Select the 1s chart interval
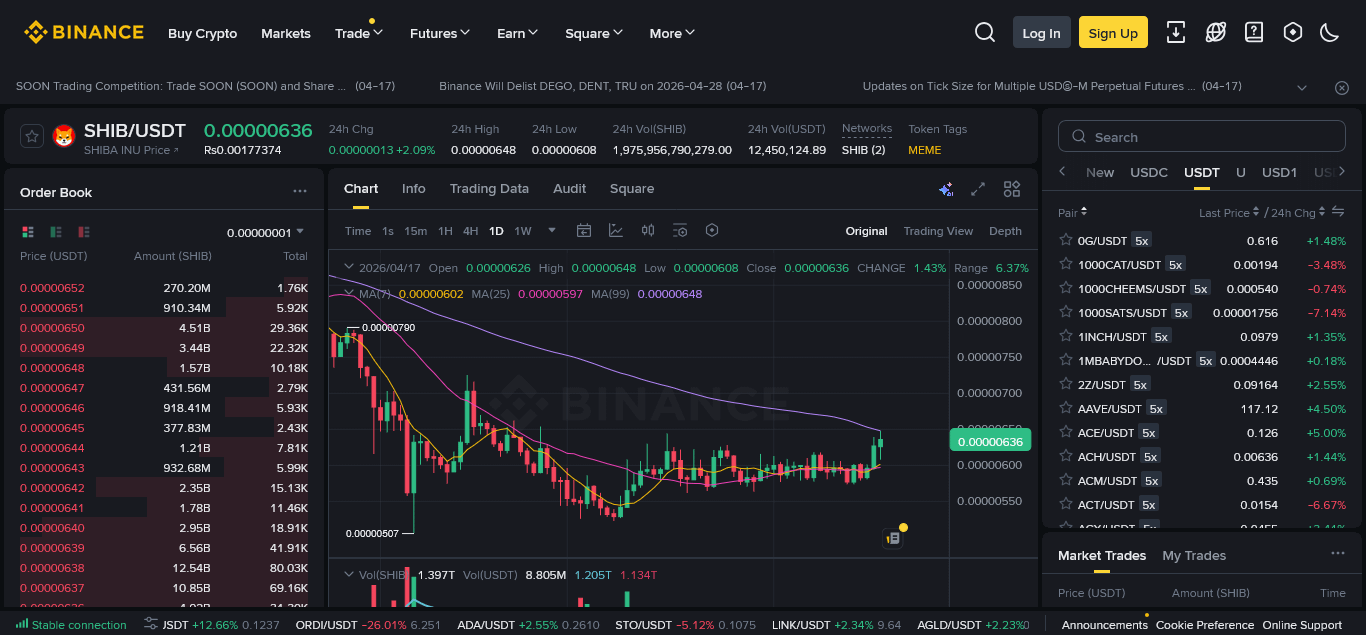Image resolution: width=1366 pixels, height=635 pixels. click(388, 231)
